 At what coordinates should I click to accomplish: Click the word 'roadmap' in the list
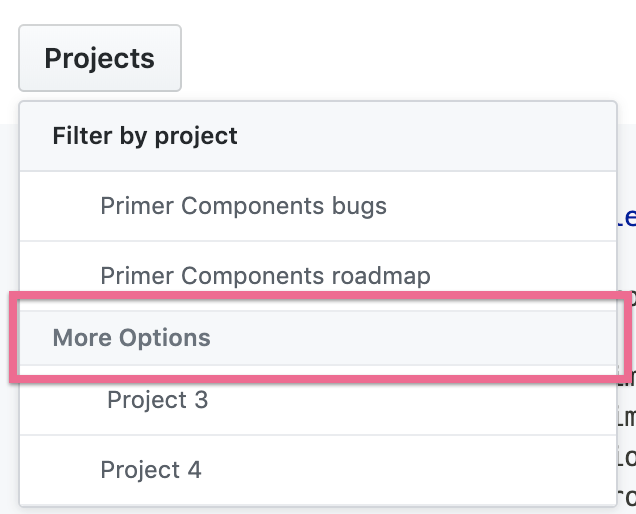tap(382, 275)
